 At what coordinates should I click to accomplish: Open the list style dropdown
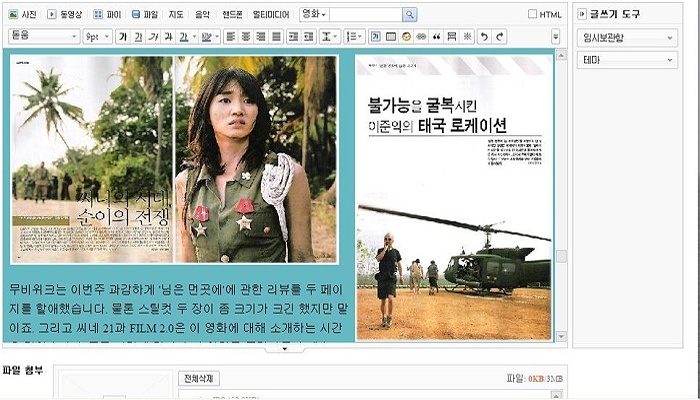[354, 37]
